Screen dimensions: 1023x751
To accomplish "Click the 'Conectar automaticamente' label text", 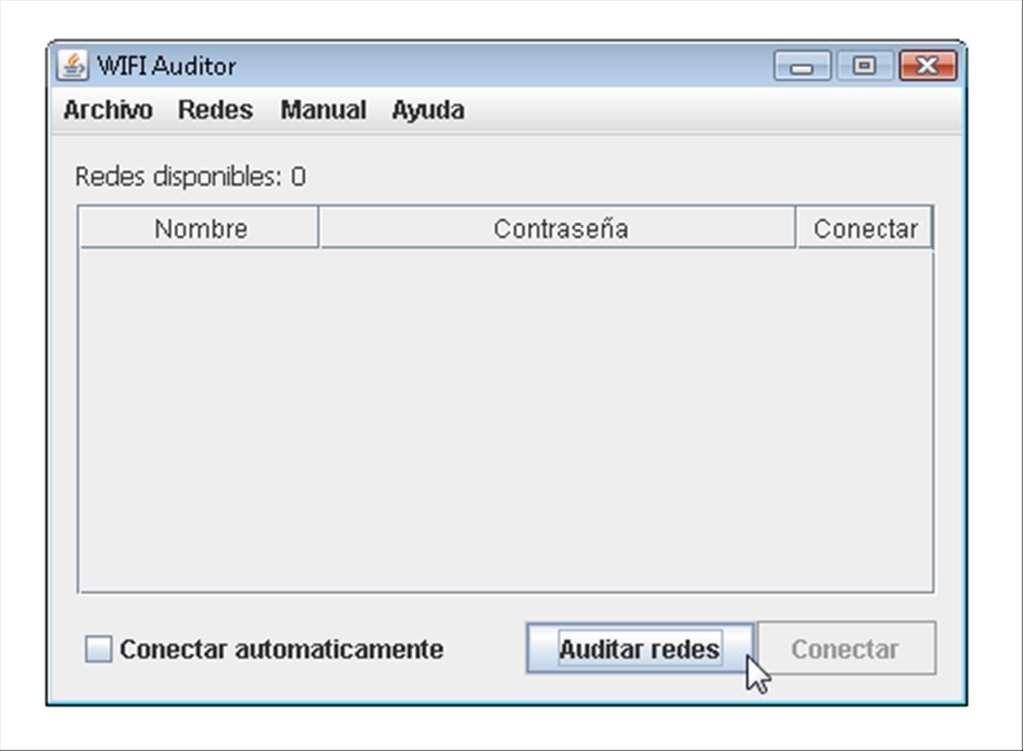I will (281, 649).
